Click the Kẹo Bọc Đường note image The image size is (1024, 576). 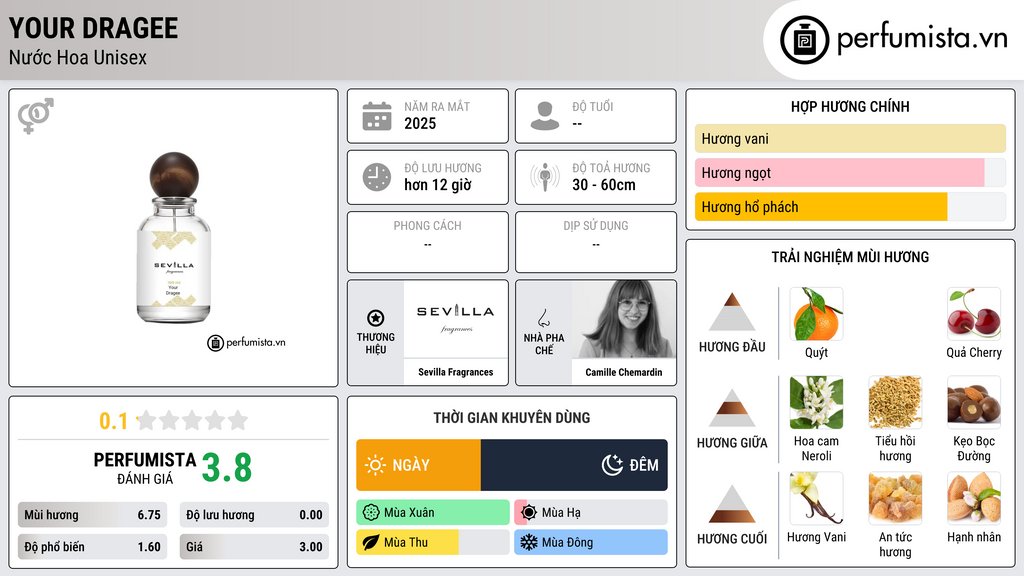pos(974,403)
